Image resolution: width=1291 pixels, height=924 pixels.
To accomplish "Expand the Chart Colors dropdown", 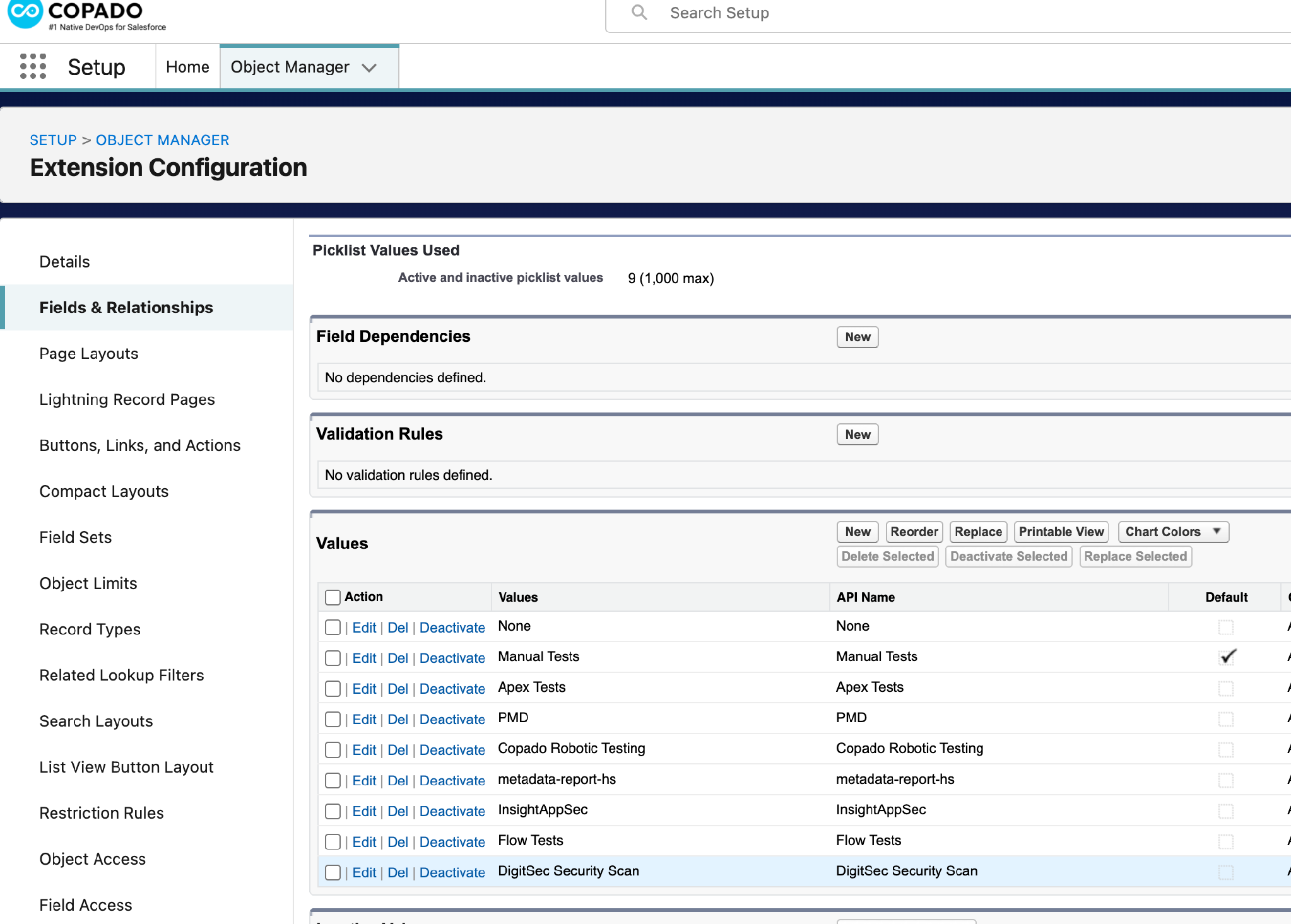I will [x=1174, y=532].
